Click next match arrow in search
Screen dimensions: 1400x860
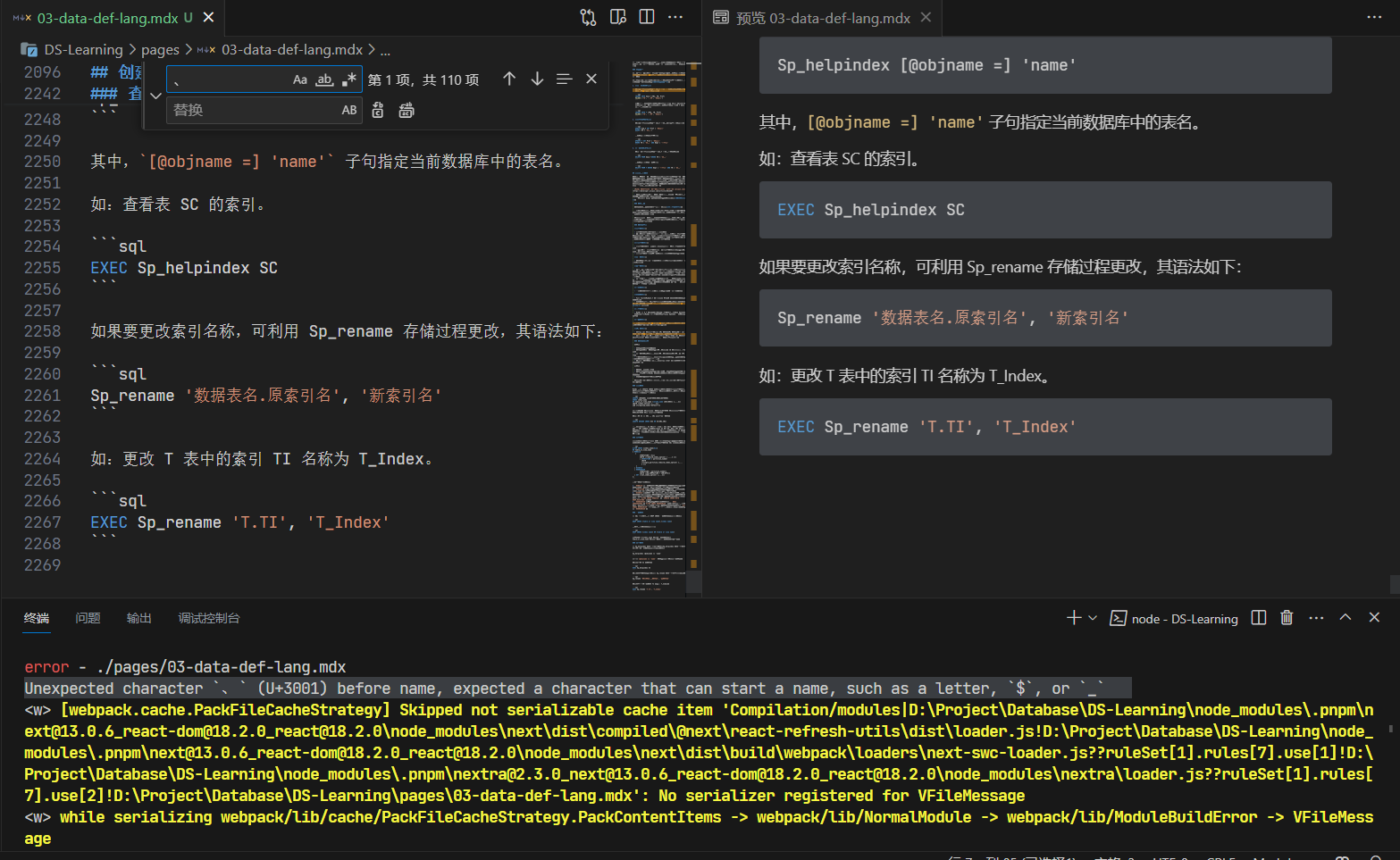click(537, 79)
